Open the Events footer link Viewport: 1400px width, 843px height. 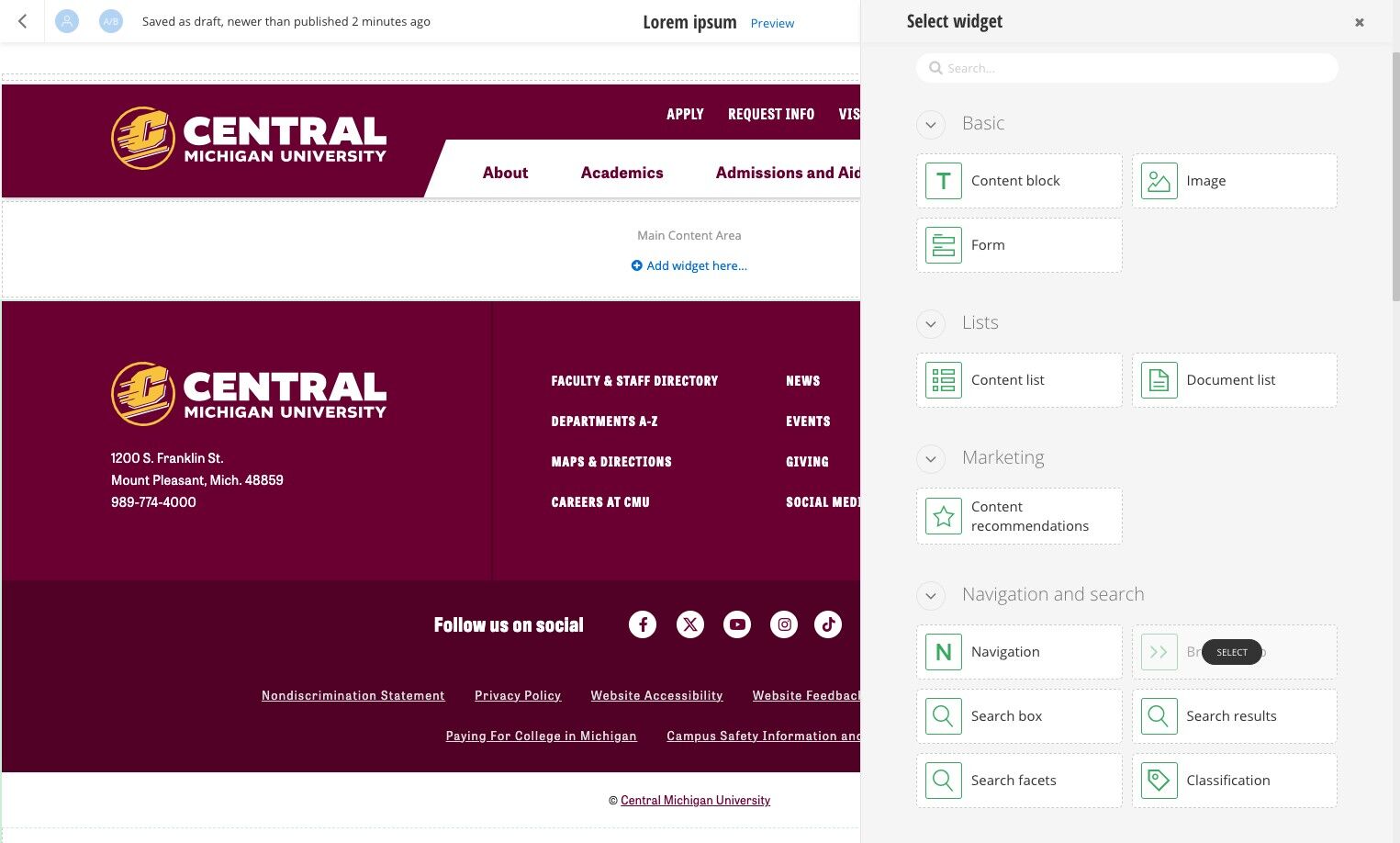click(808, 421)
